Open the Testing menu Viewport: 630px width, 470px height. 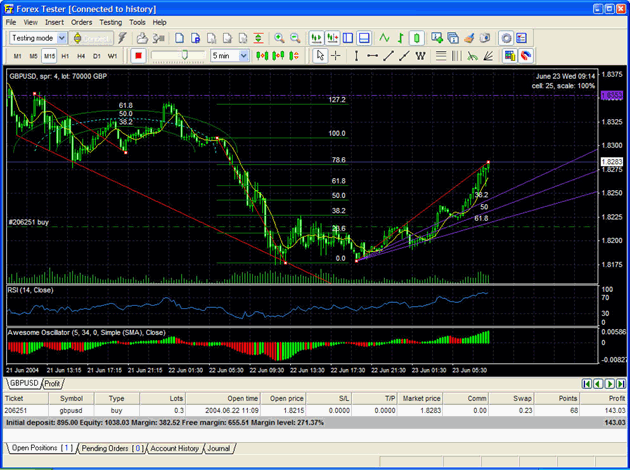[x=110, y=21]
